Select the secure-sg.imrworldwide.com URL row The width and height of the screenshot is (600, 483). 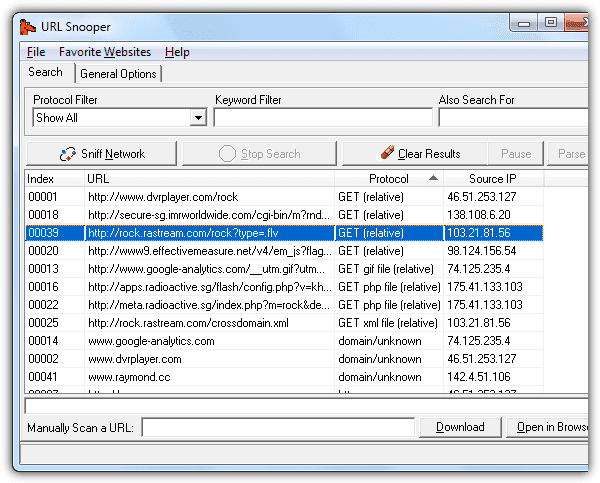(x=284, y=215)
